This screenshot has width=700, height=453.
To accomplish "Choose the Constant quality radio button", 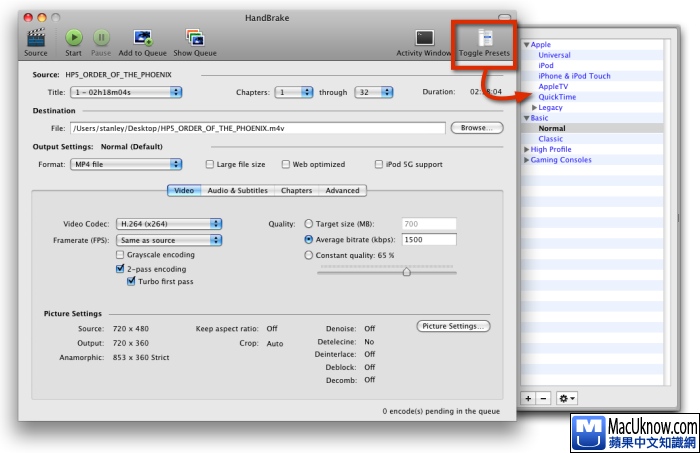I will tap(308, 255).
